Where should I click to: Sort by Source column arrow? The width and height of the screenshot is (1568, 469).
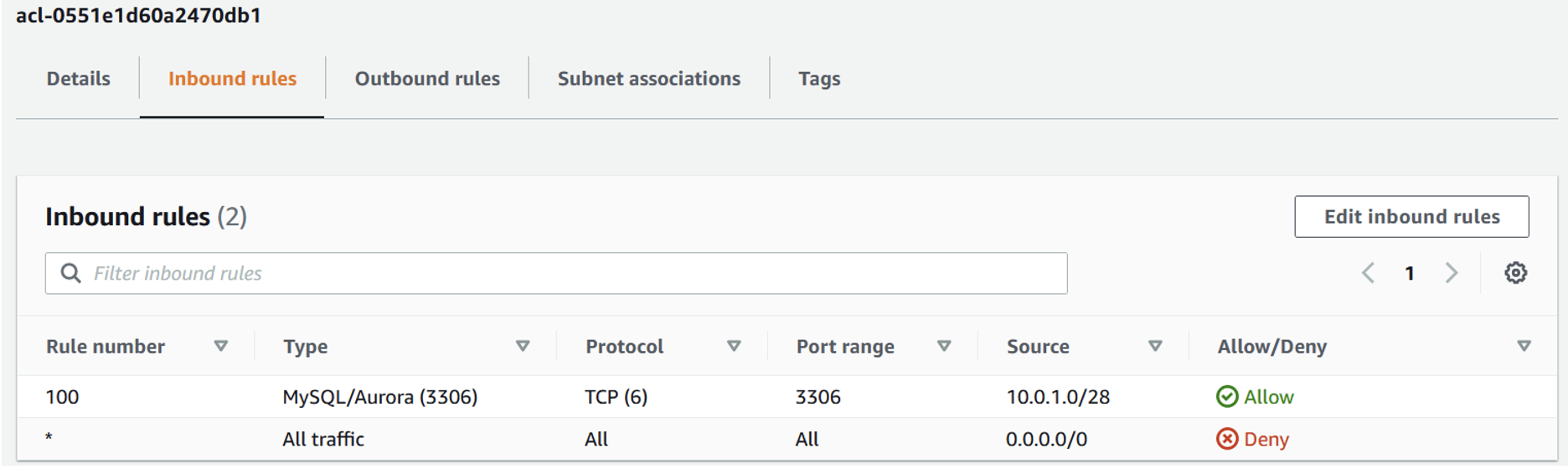click(x=1155, y=346)
